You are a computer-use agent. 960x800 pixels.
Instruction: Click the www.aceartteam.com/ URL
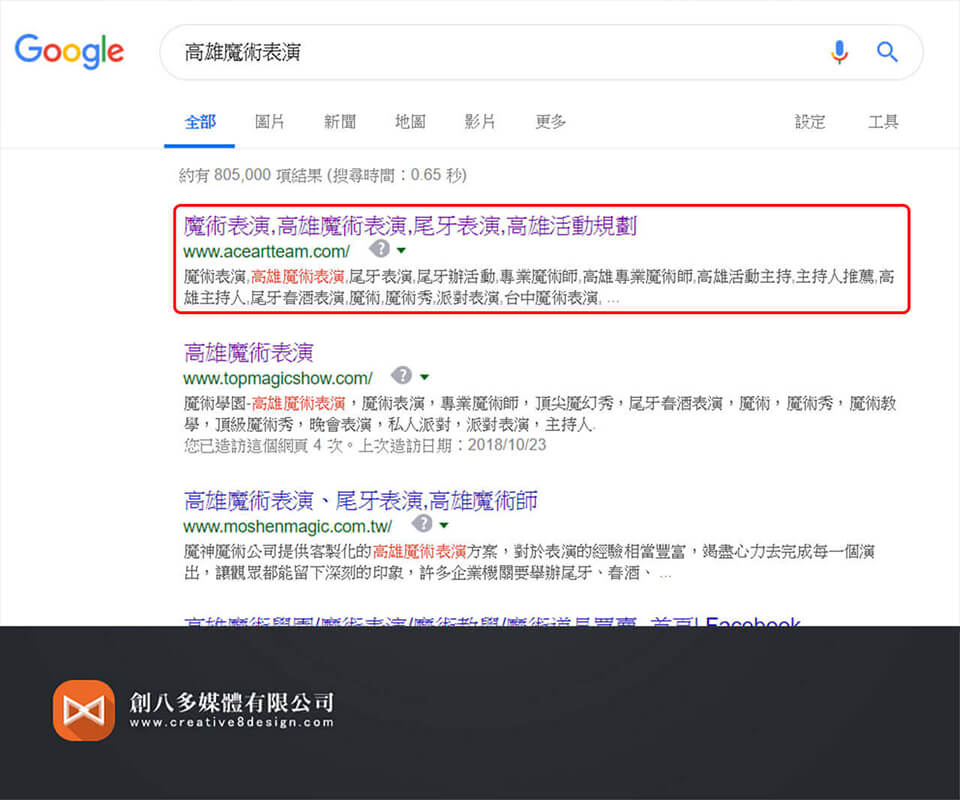[x=266, y=252]
